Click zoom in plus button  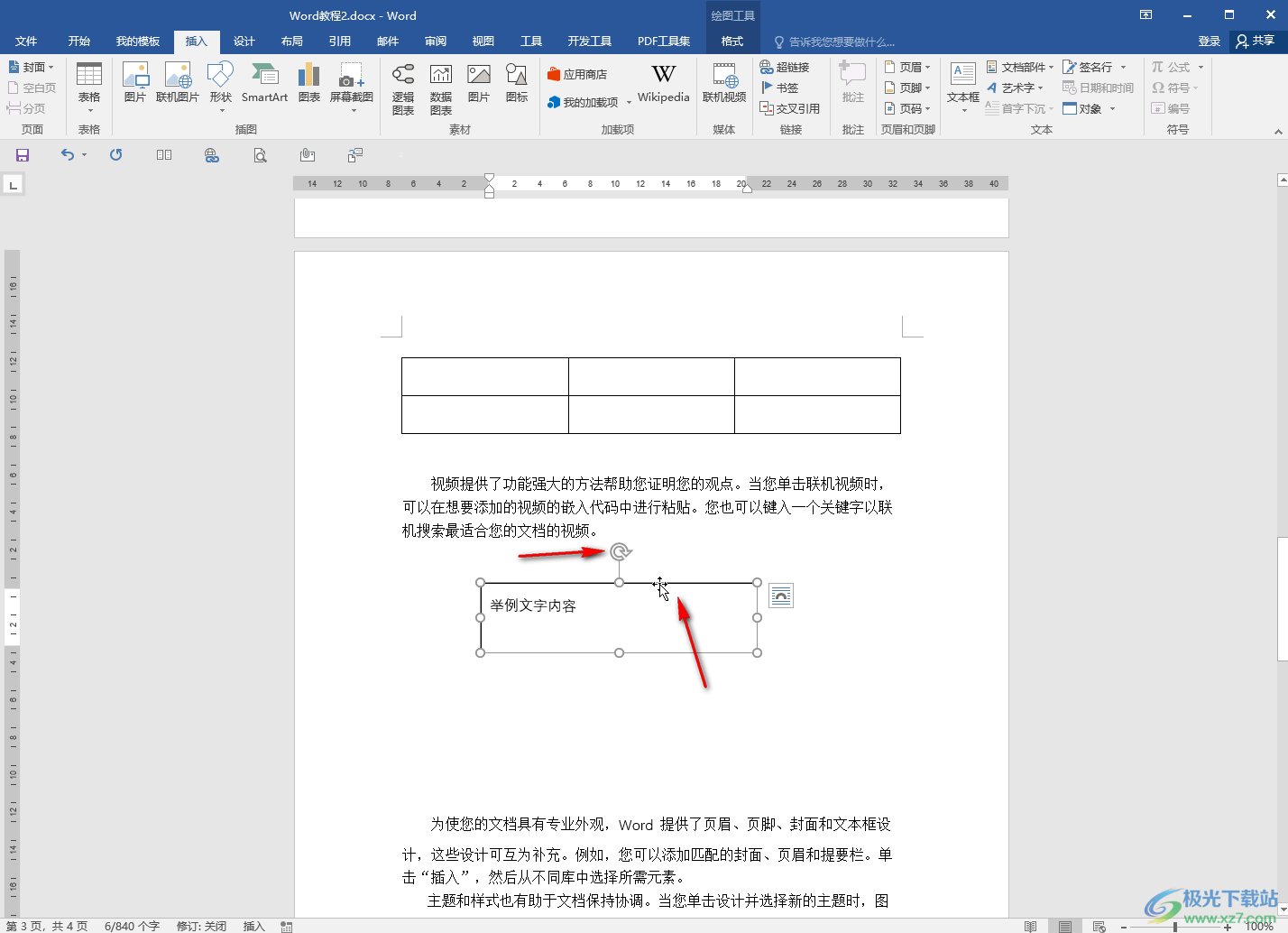tap(1228, 927)
